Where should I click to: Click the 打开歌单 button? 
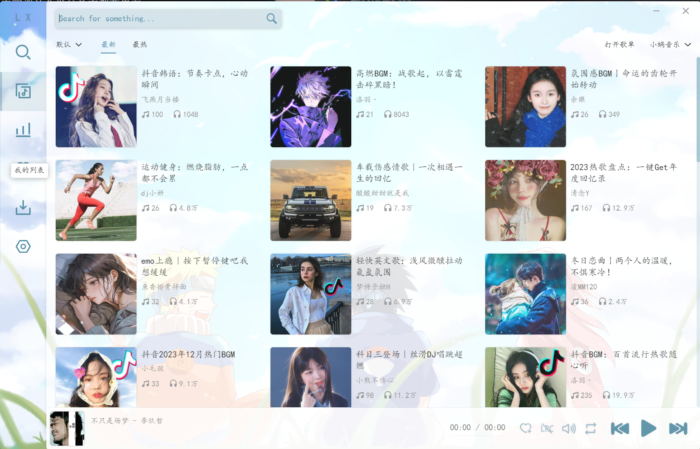tap(619, 45)
